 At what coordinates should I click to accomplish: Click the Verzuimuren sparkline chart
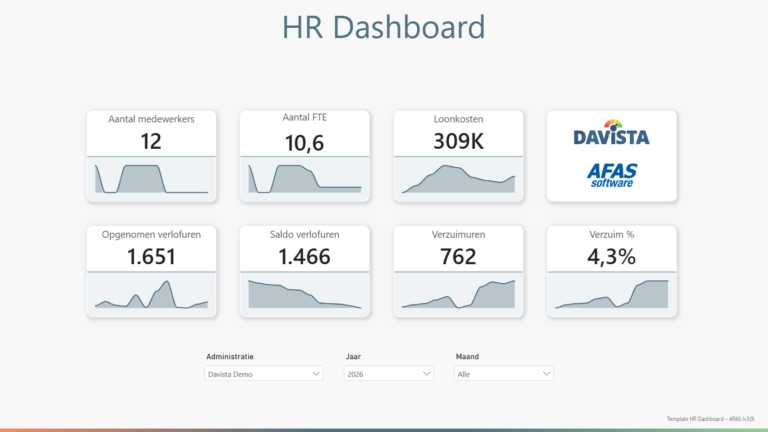click(x=458, y=294)
